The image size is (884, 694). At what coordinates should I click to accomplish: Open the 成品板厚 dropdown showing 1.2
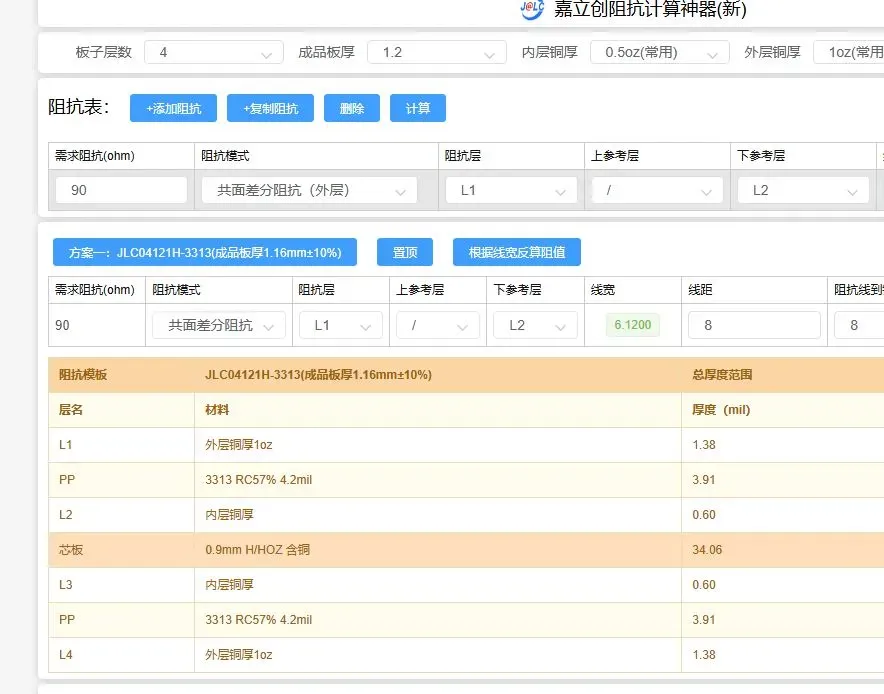coord(436,52)
